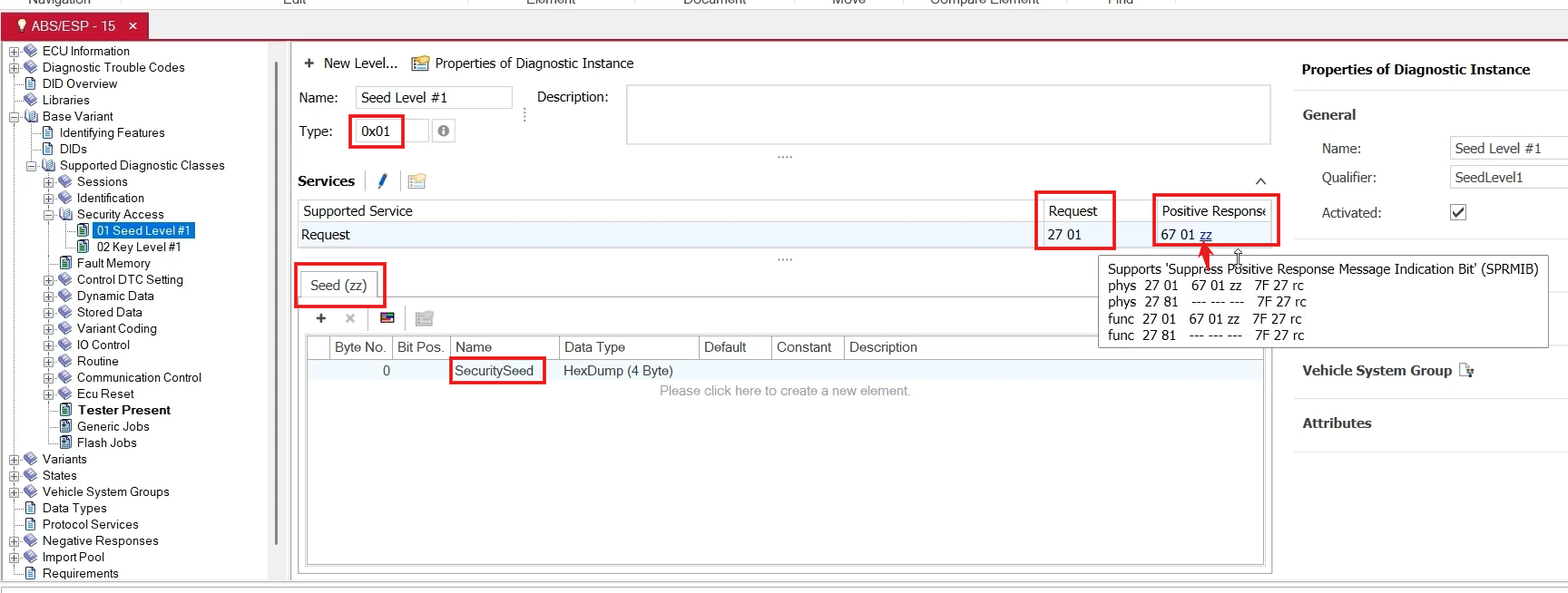Click the Flash Jobs document icon
The width and height of the screenshot is (1568, 593).
point(65,442)
